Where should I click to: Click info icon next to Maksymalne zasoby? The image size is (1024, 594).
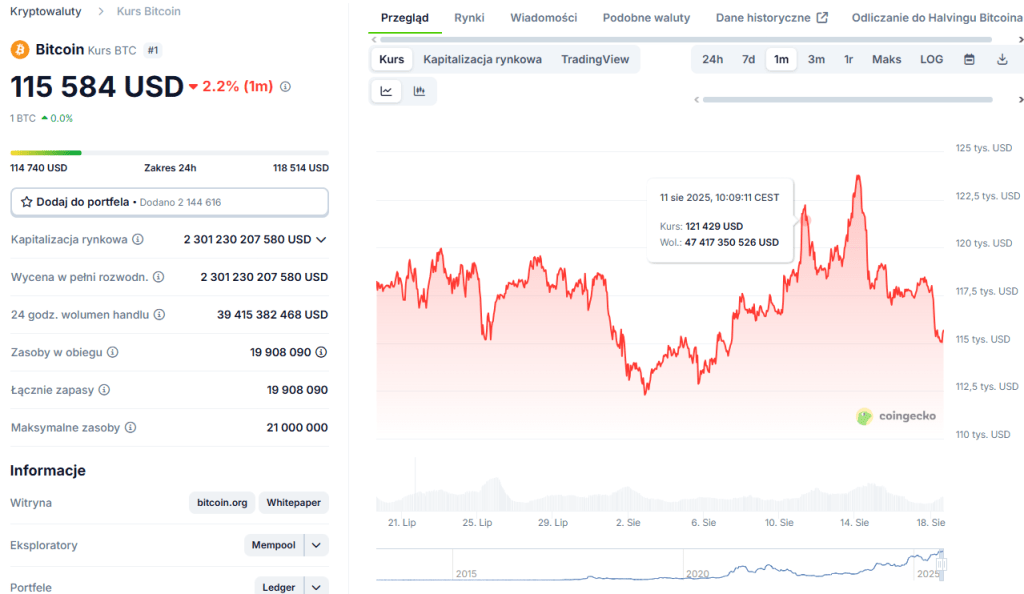131,428
